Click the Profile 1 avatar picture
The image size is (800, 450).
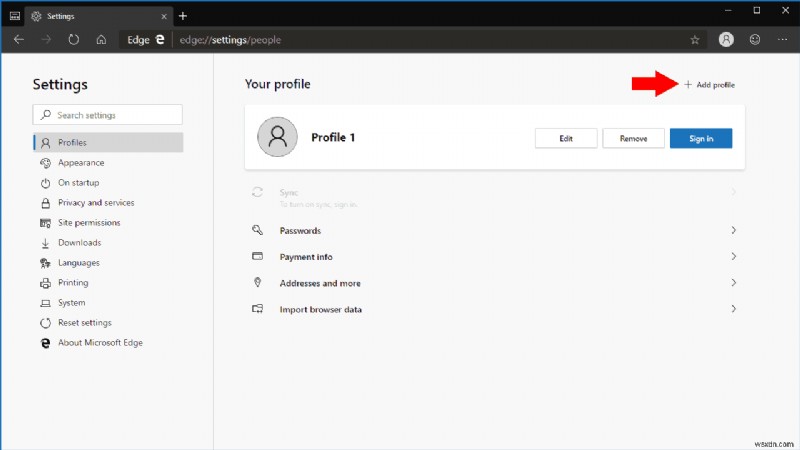pos(277,137)
